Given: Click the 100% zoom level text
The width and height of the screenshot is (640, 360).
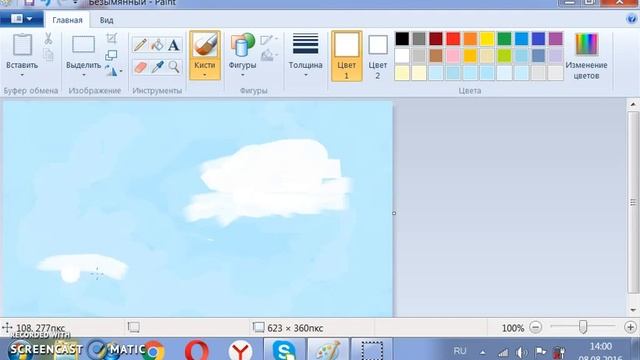Looking at the screenshot, I should click(513, 328).
